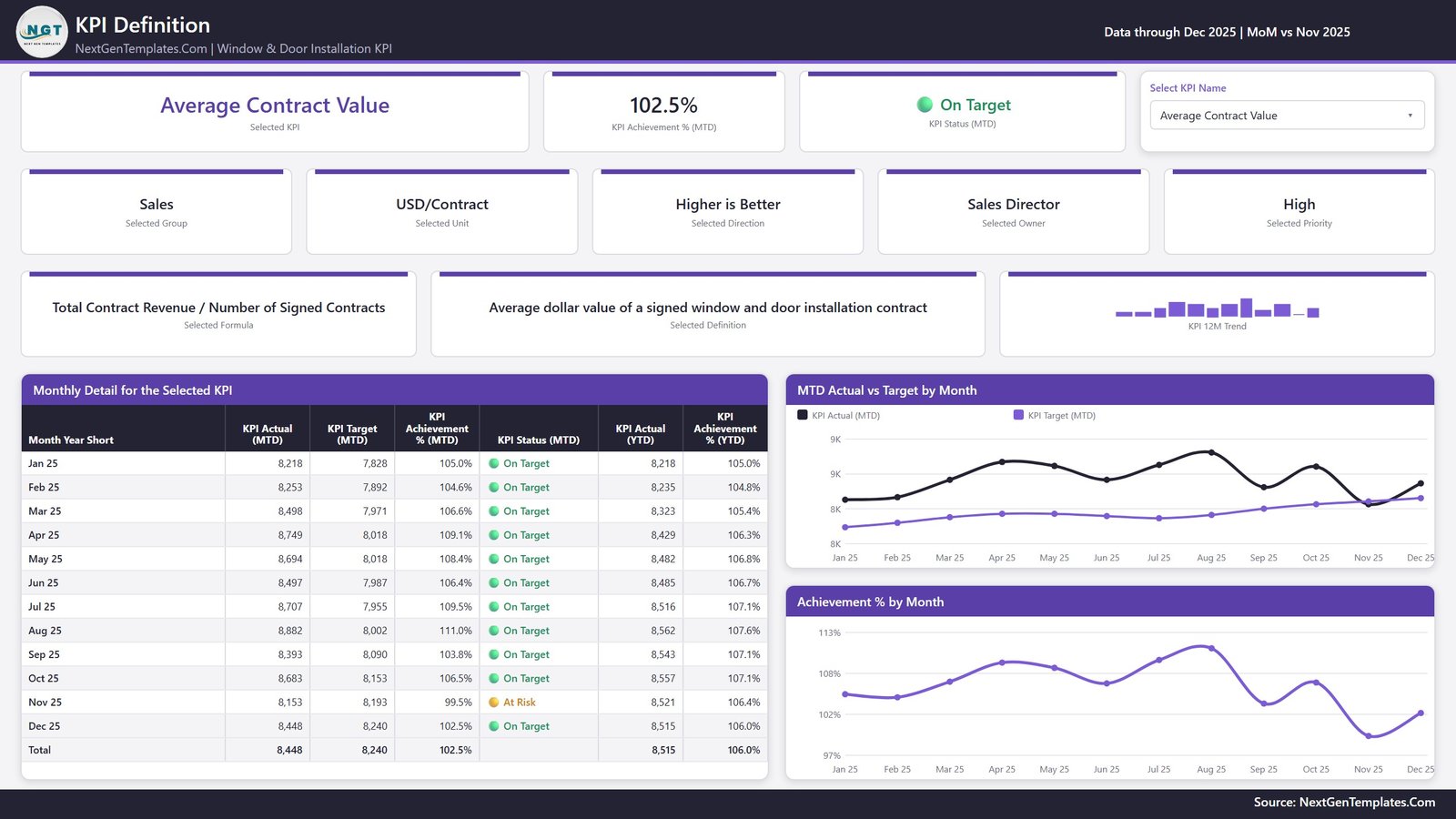The image size is (1456, 819).
Task: Click the MTD Actual vs Target by Month title
Action: tap(887, 390)
